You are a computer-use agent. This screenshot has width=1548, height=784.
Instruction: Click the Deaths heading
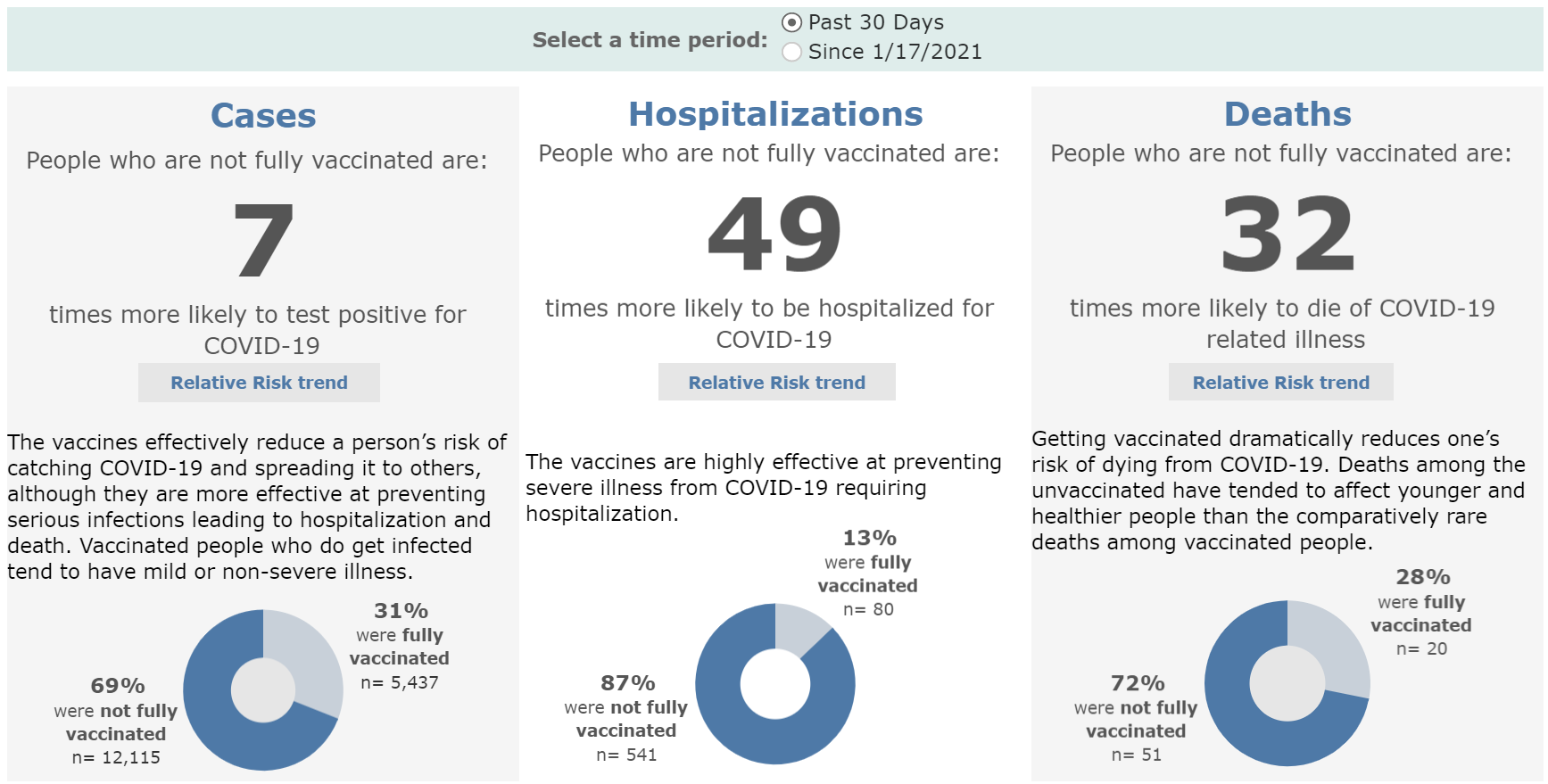[x=1287, y=114]
